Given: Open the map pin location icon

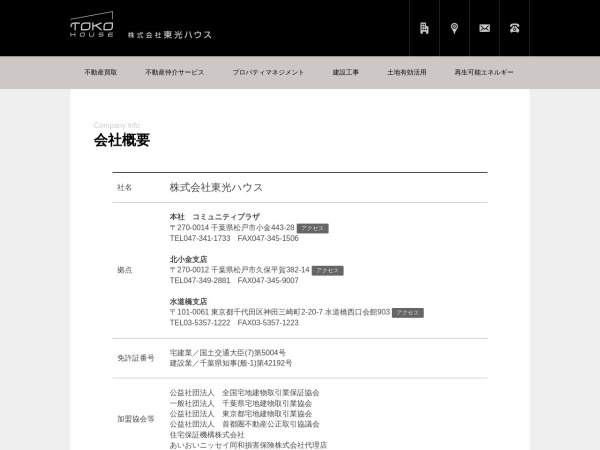Looking at the screenshot, I should click(x=454, y=28).
